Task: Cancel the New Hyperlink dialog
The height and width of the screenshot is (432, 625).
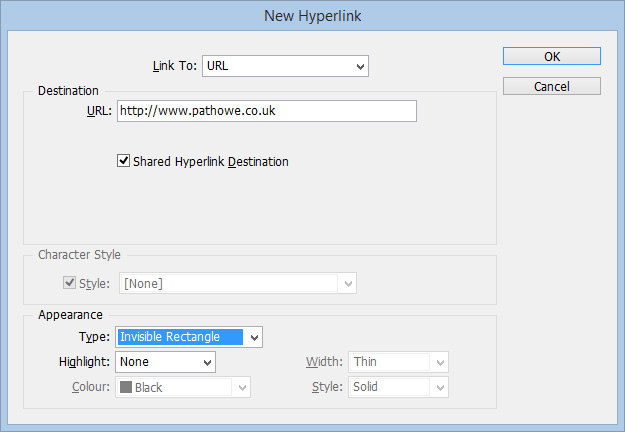Action: point(552,86)
